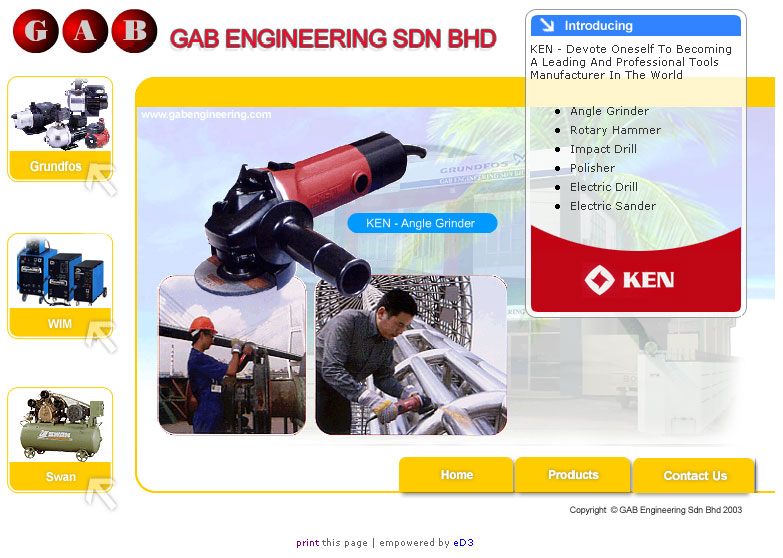The image size is (783, 558).
Task: Open the Contact Us page
Action: (x=695, y=476)
